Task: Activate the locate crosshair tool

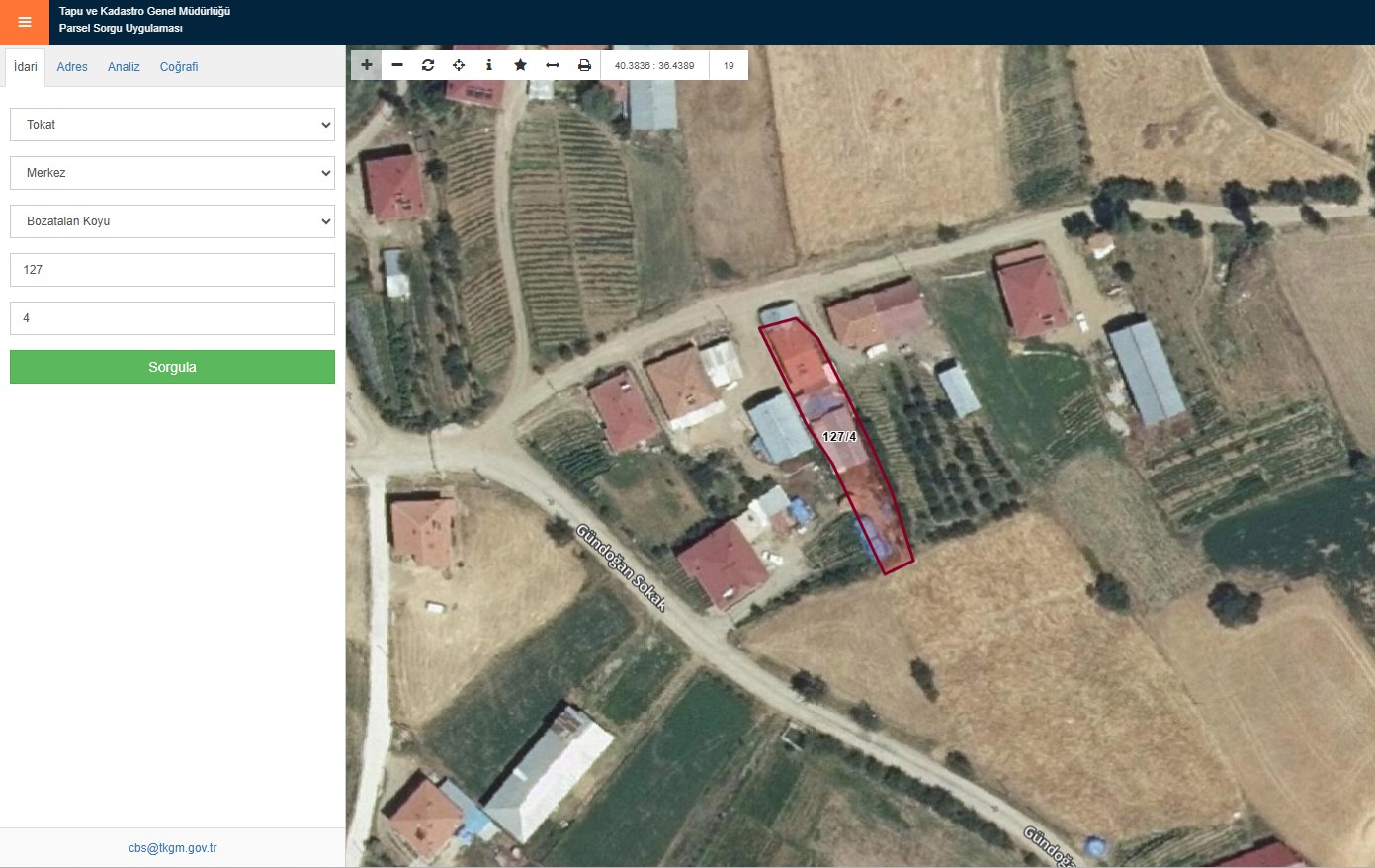Action: pyautogui.click(x=459, y=65)
